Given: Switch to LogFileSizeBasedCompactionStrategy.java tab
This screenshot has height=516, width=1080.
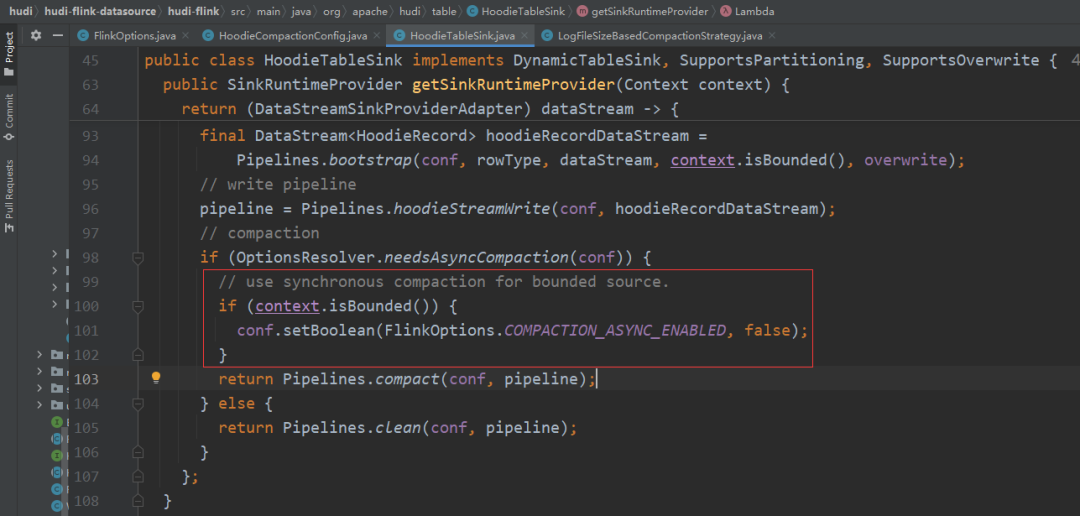Looking at the screenshot, I should click(659, 35).
